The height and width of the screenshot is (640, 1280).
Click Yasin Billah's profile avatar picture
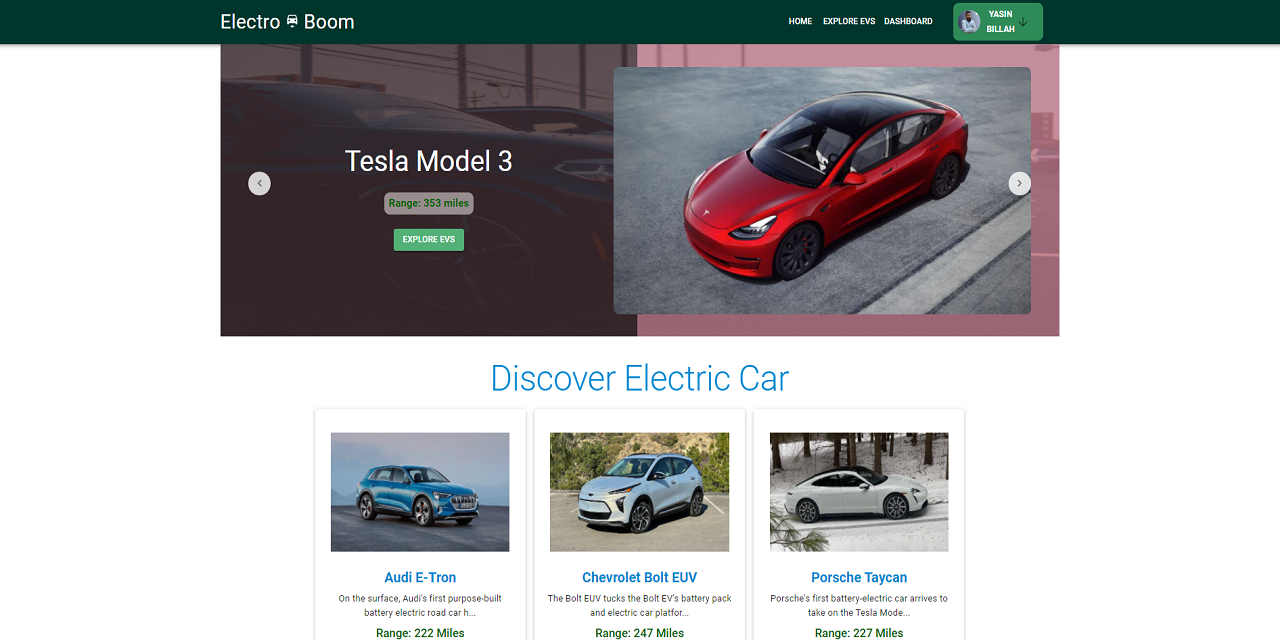(969, 21)
